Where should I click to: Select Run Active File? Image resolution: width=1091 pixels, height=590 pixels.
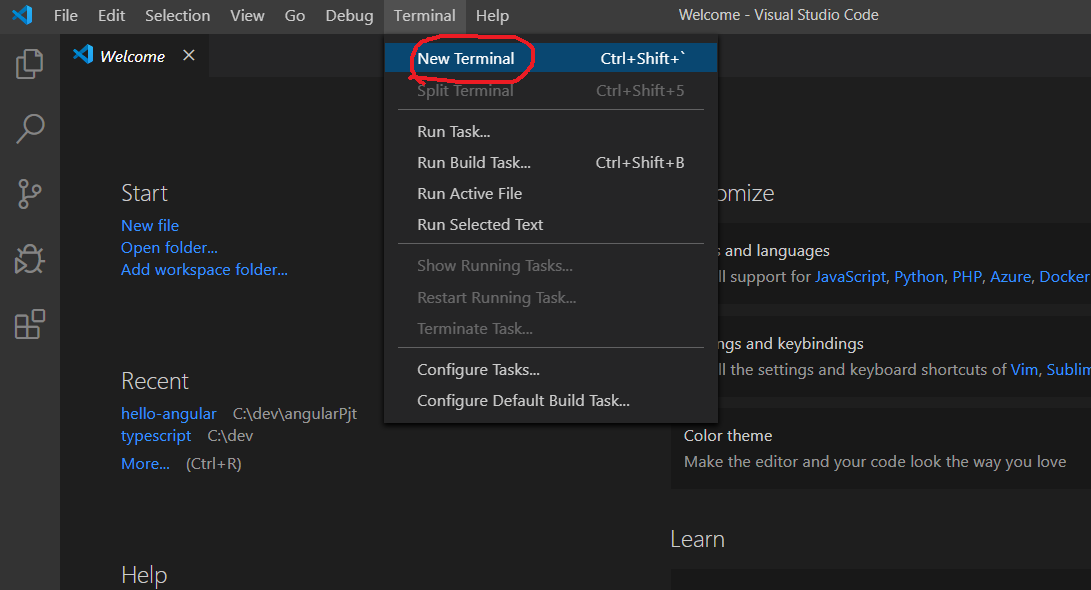[x=550, y=193]
